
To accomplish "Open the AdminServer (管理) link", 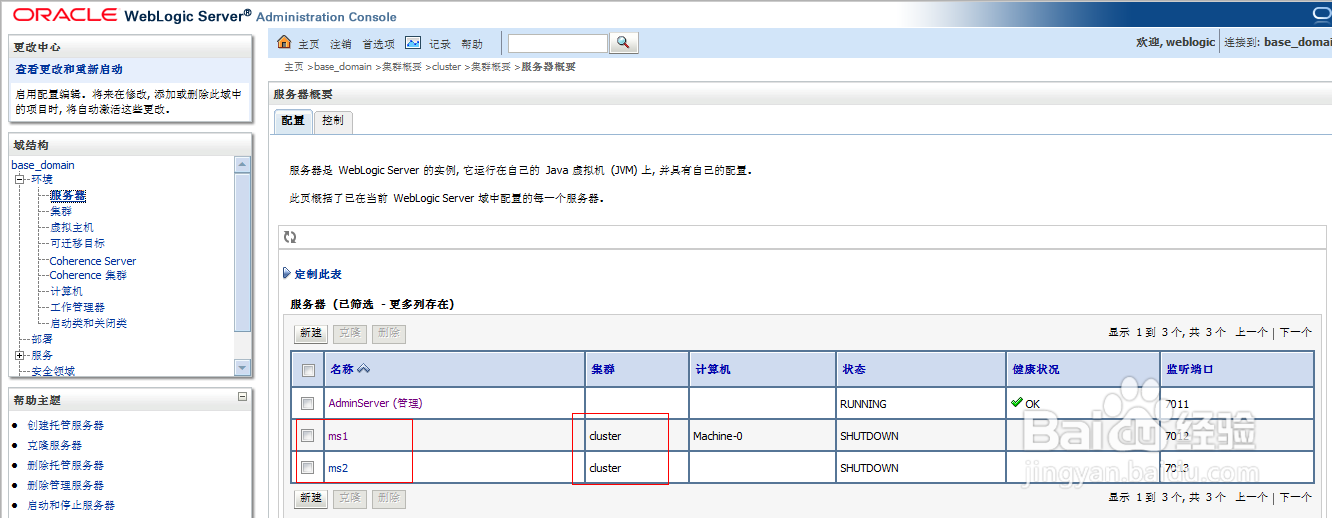I will (375, 404).
